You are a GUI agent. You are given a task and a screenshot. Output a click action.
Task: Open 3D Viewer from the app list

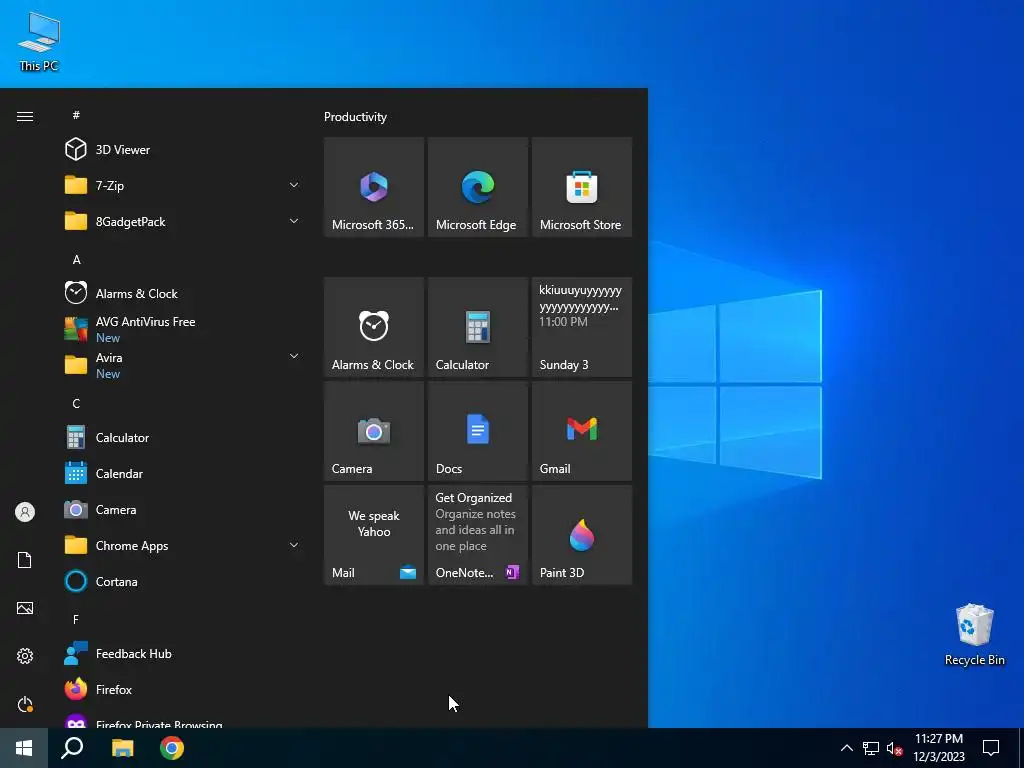[183, 150]
